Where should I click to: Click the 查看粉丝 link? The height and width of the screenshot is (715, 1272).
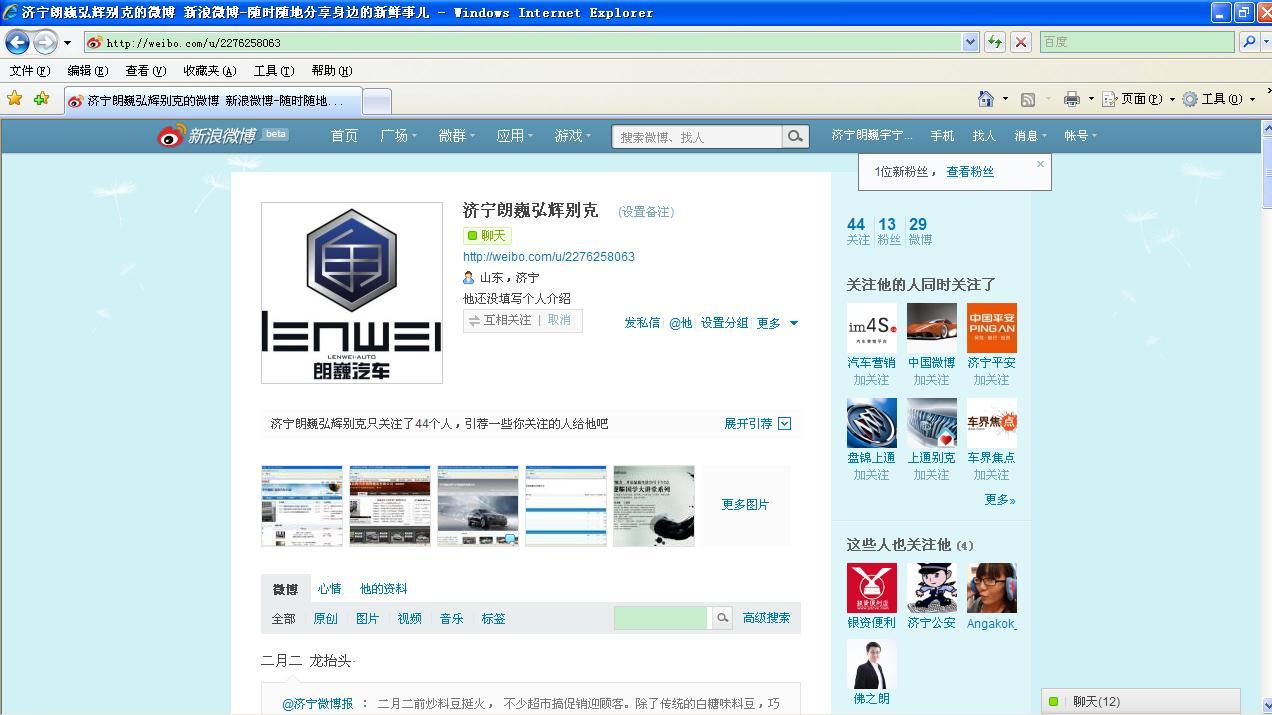point(970,172)
